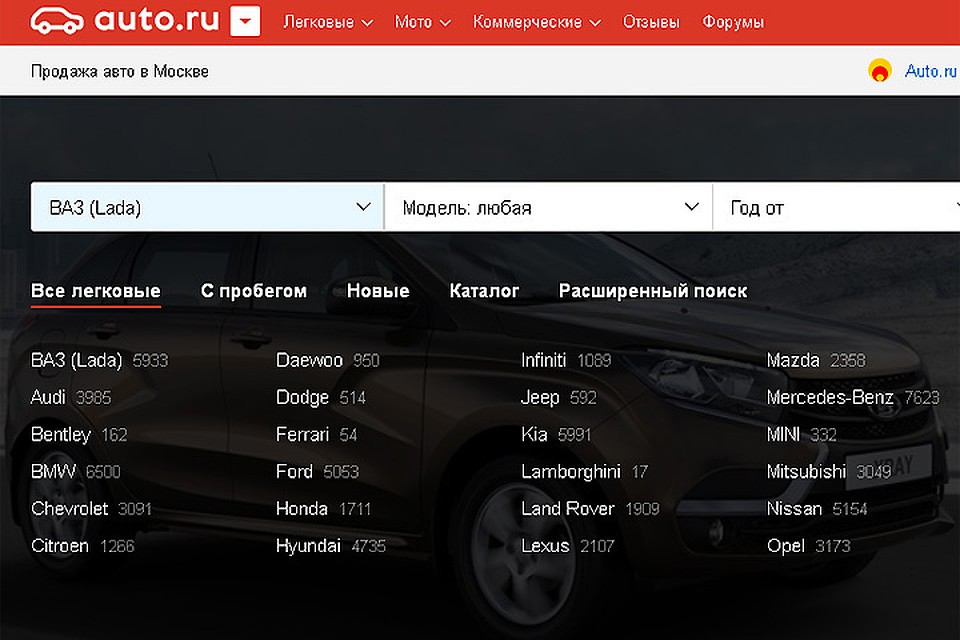Click the auto.ru car logo icon
The image size is (960, 640).
pyautogui.click(x=57, y=20)
